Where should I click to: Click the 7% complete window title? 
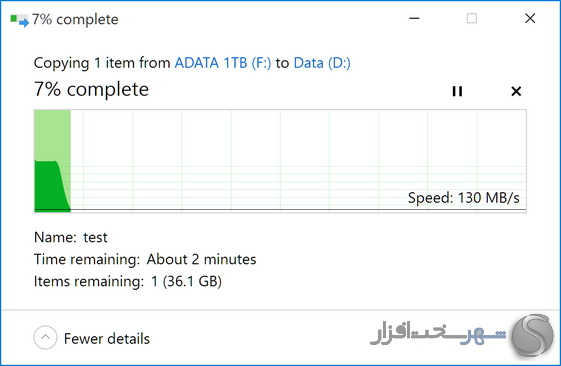click(x=75, y=20)
